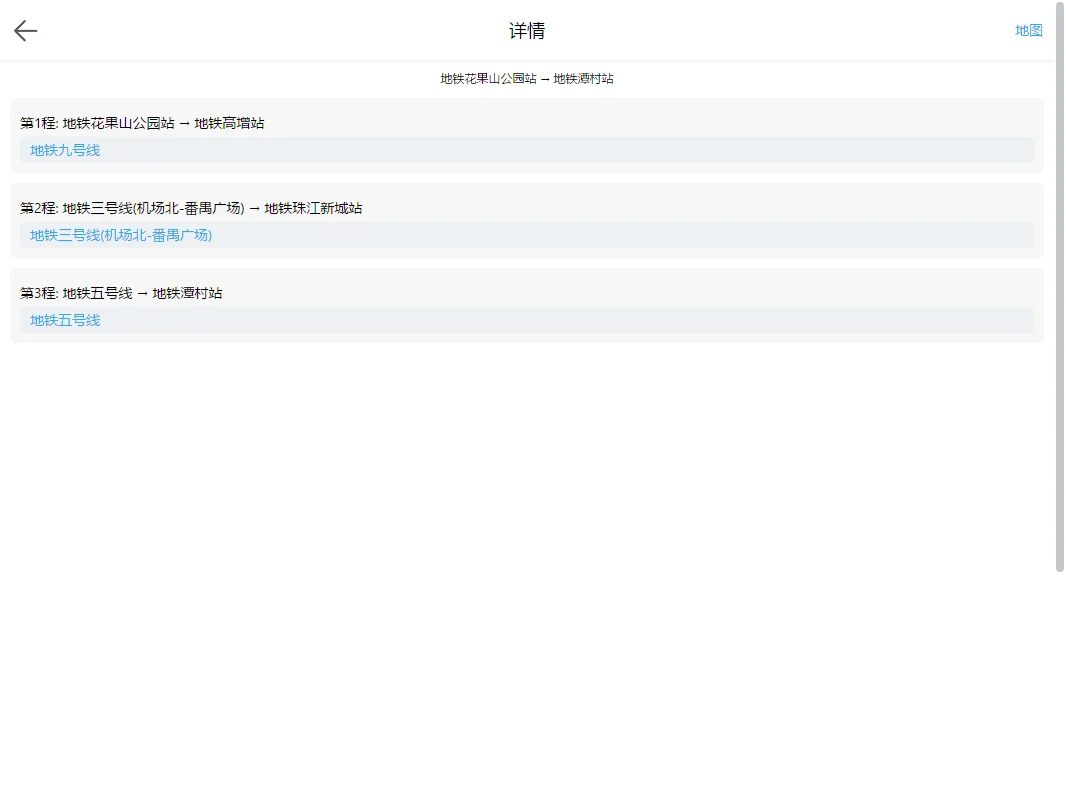Click the arrow in the top route summary
Viewport: 1066px width, 792px height.
click(x=545, y=79)
